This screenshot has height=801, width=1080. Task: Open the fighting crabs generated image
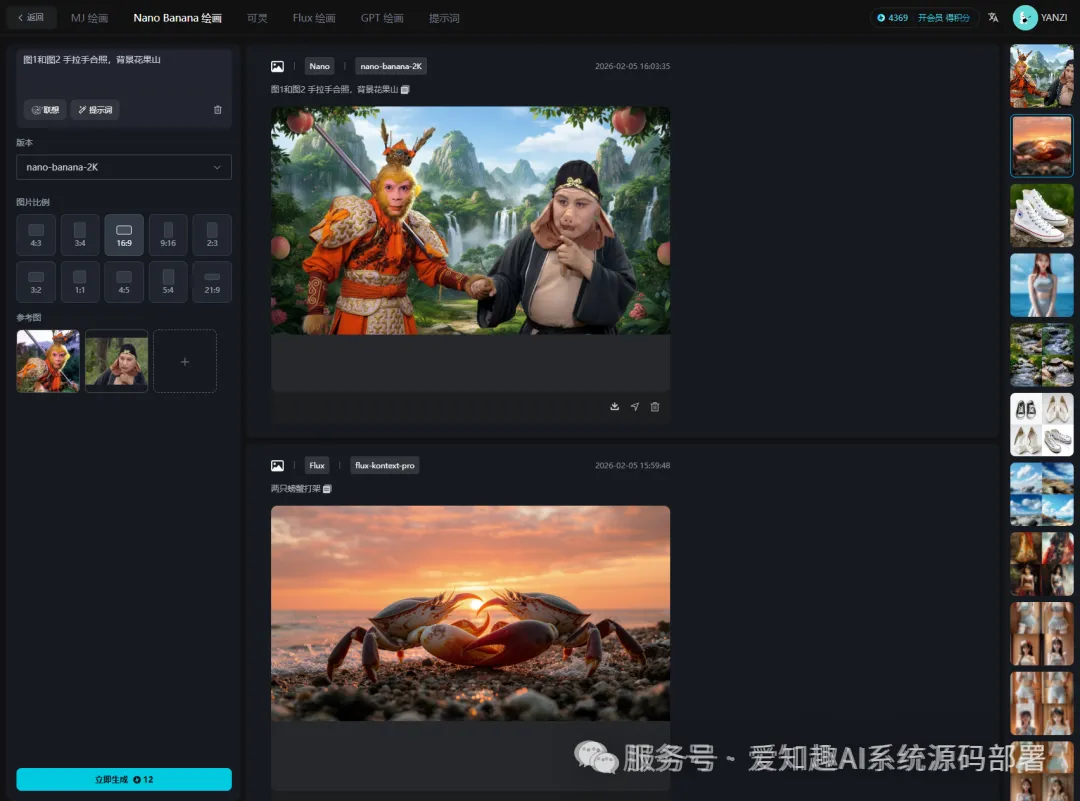pos(470,614)
